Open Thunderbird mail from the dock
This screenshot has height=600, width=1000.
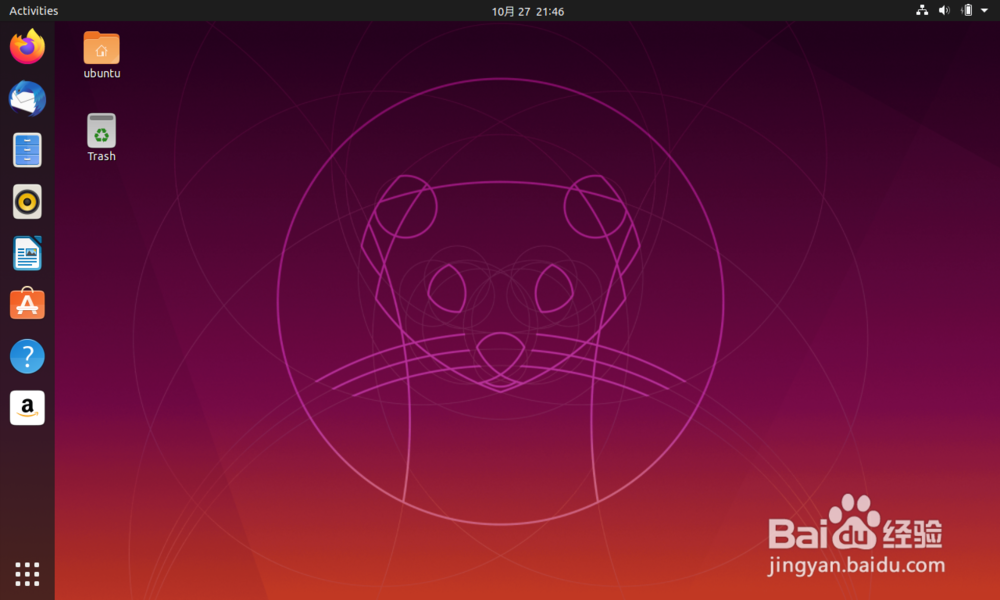tap(27, 98)
